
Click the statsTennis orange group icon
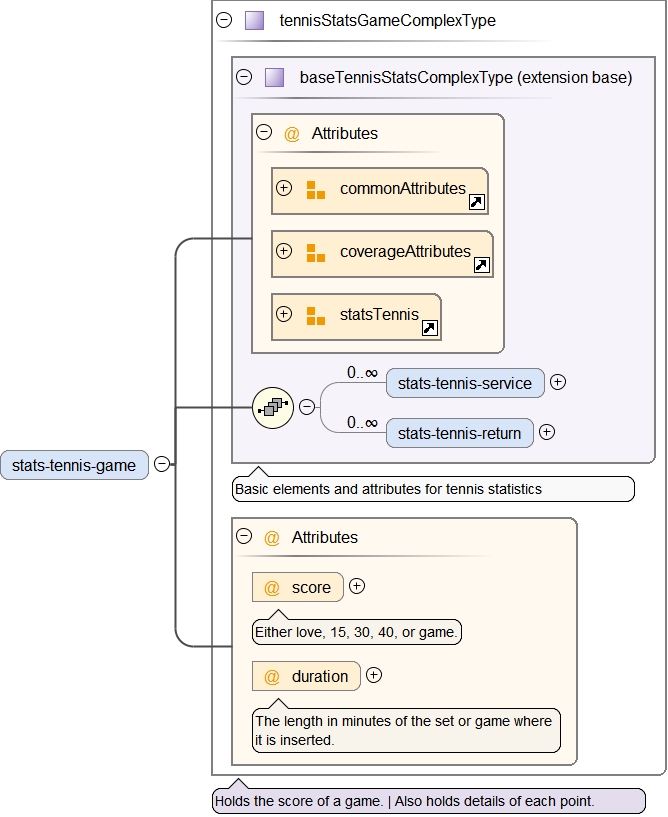(316, 316)
